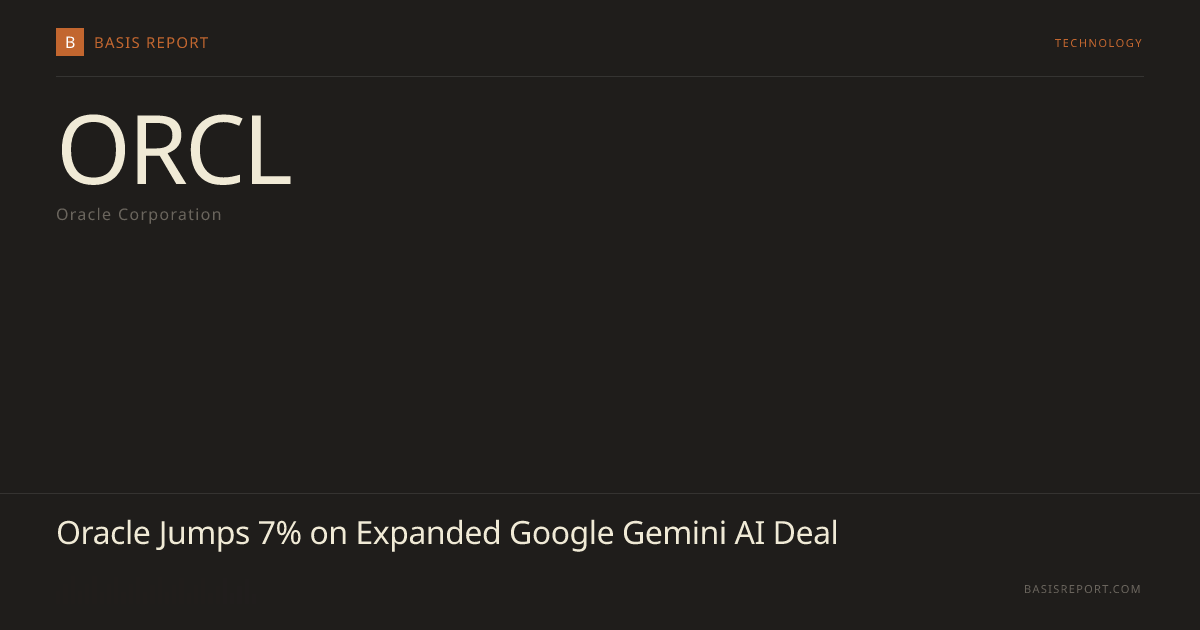Viewport: 1200px width, 630px height.
Task: Select the TECHNOLOGY category tag
Action: click(1098, 43)
